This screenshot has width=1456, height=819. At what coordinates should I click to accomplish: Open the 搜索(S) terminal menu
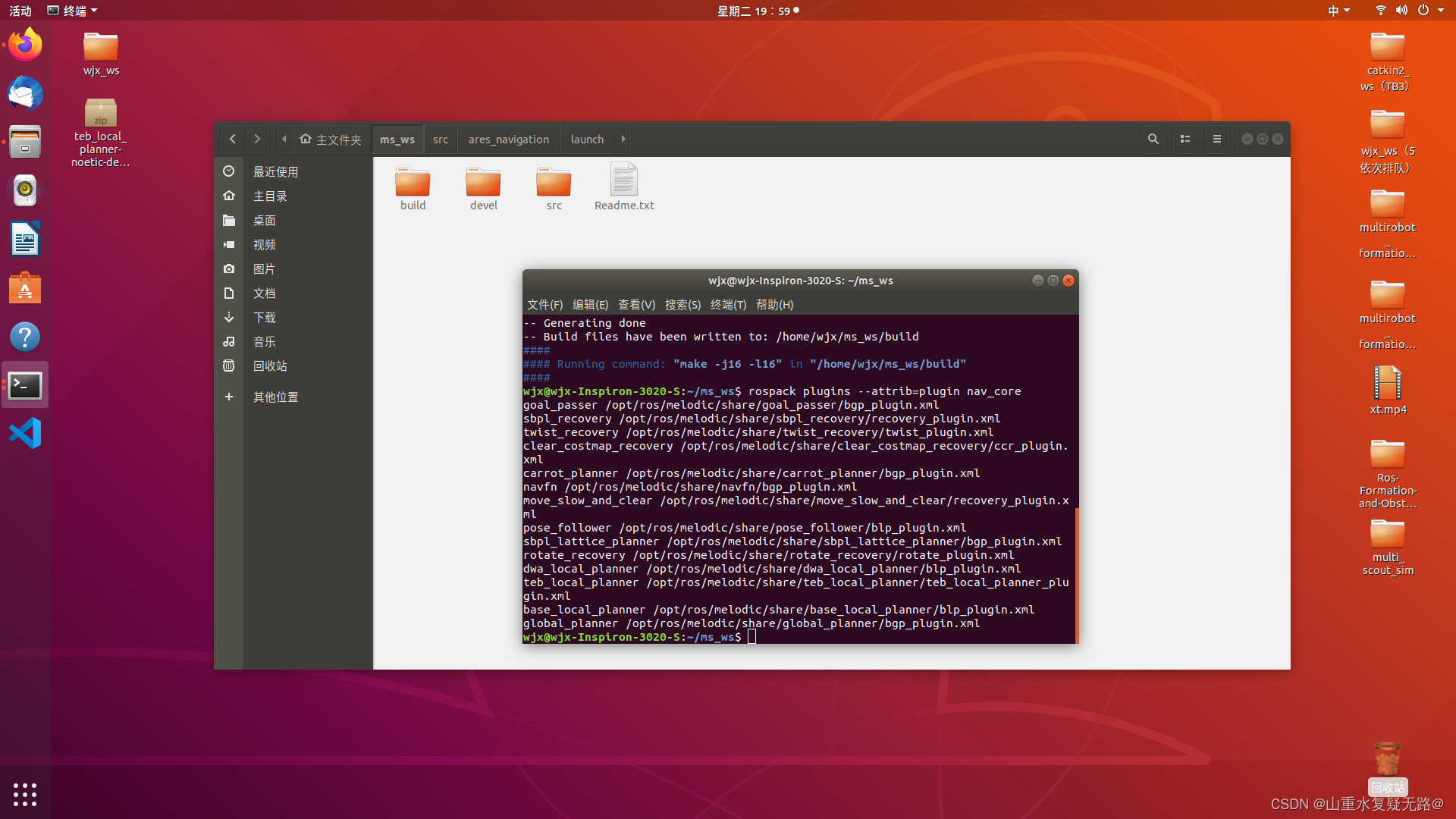[x=682, y=304]
